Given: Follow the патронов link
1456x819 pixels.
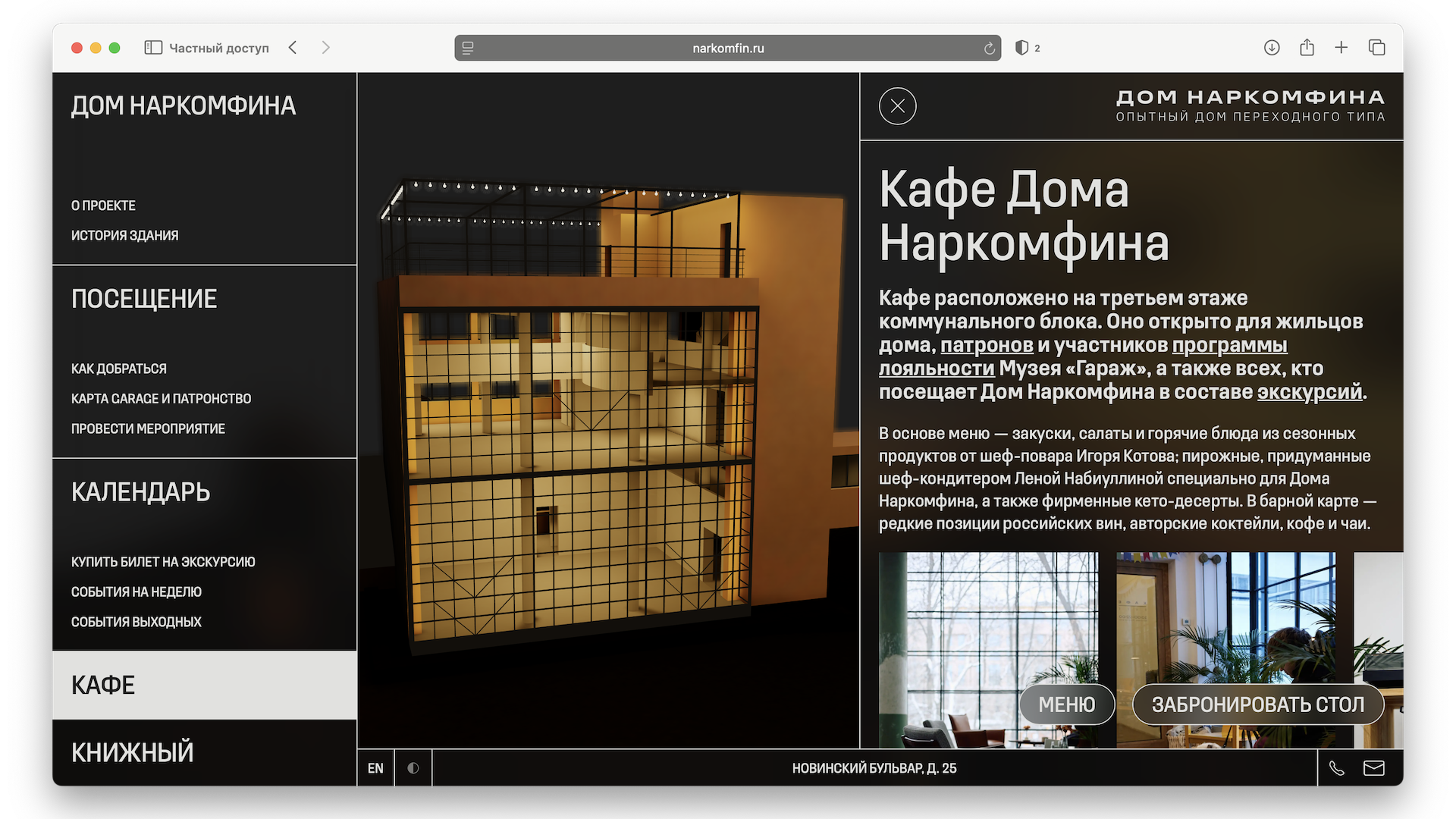Looking at the screenshot, I should point(987,345).
